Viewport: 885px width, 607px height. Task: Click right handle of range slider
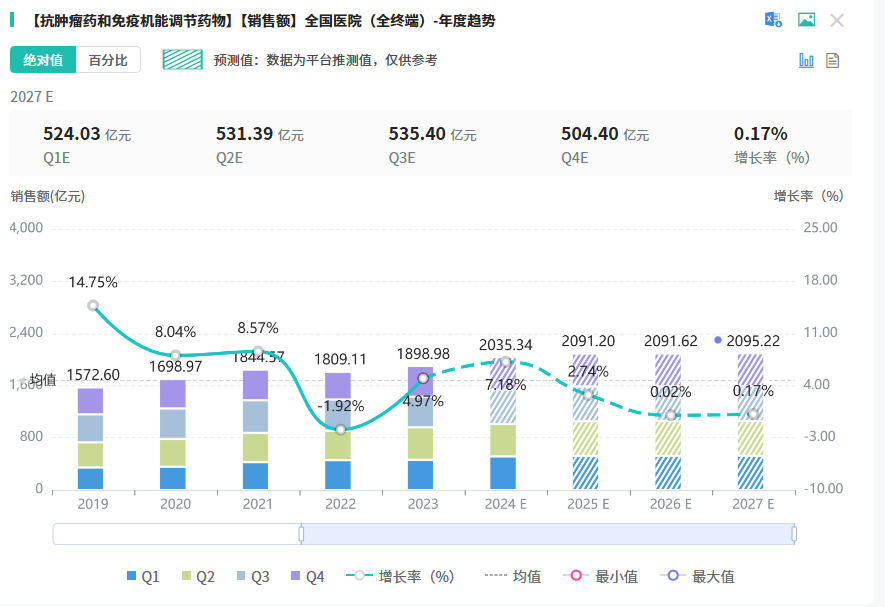(x=794, y=534)
